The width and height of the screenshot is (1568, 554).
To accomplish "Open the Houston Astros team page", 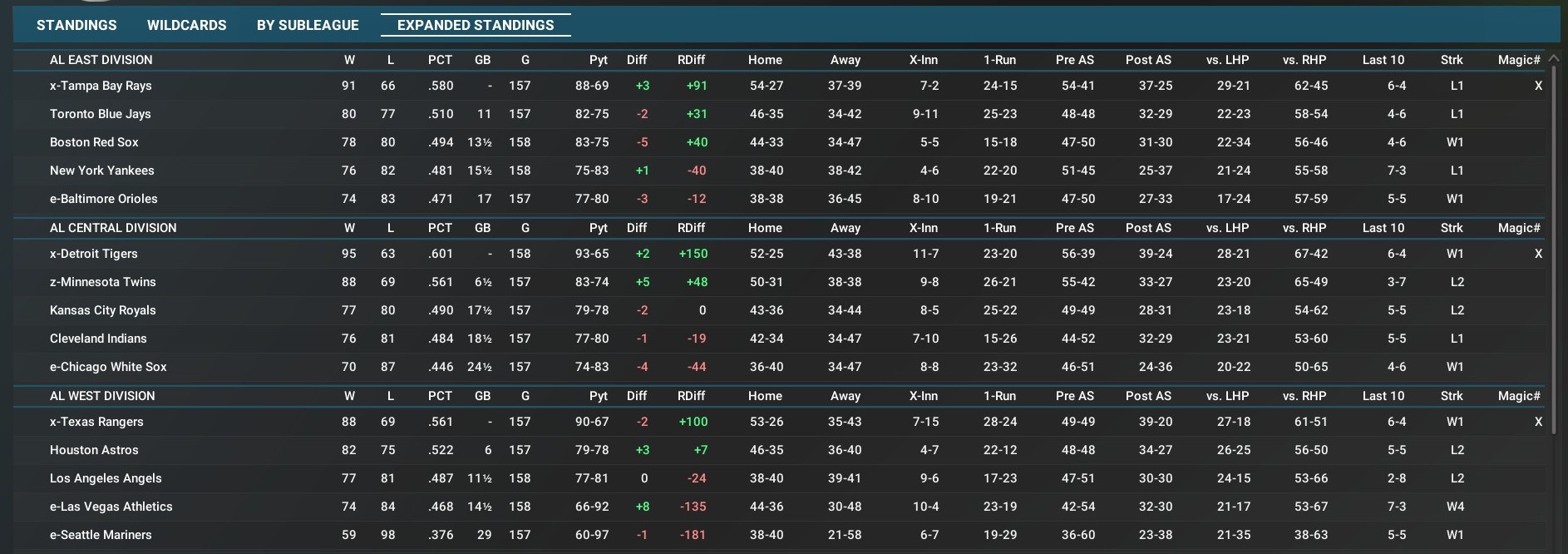I will [94, 450].
